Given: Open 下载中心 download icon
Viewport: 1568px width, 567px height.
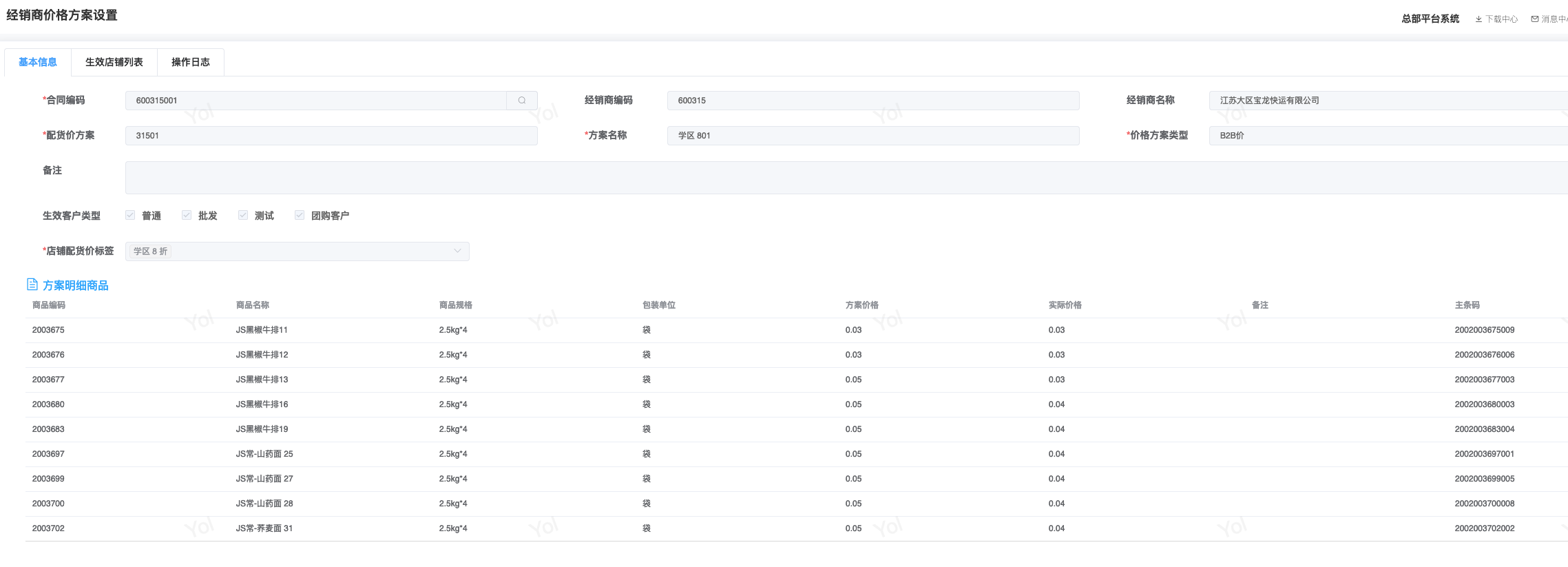Looking at the screenshot, I should tap(1478, 19).
